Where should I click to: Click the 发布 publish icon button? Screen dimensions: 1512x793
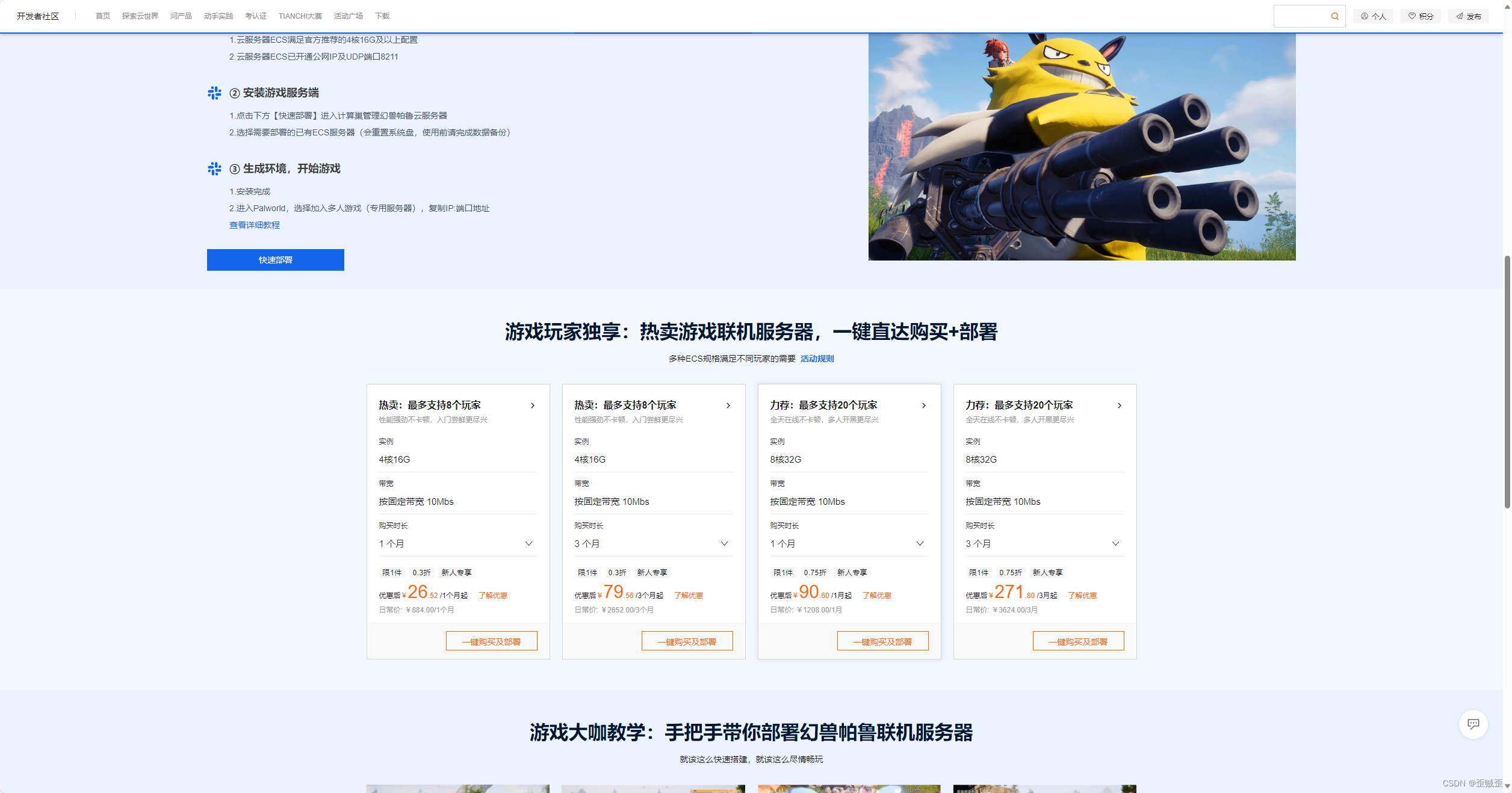pos(1468,16)
